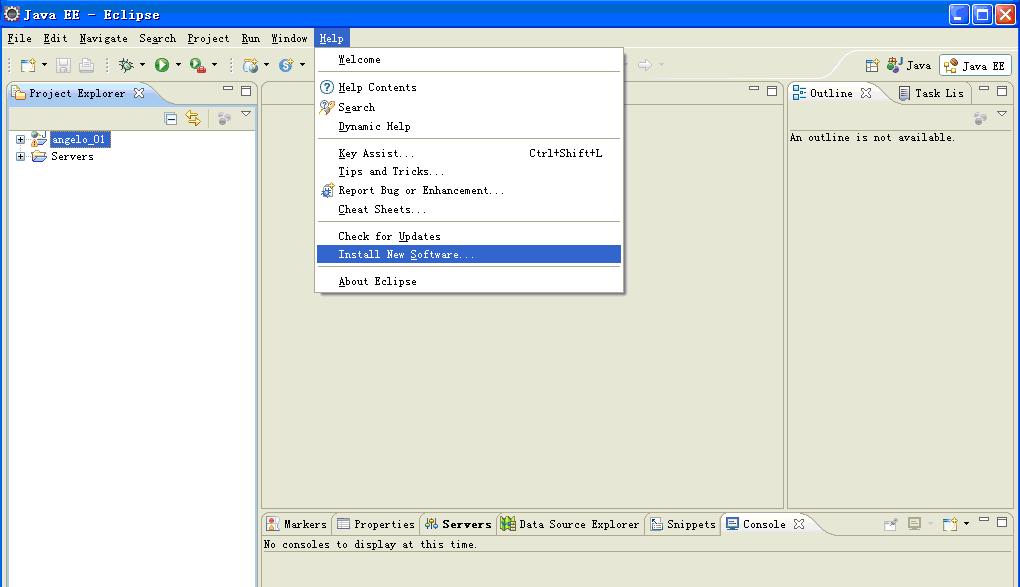
Task: Switch to the Markers tab
Action: point(297,524)
